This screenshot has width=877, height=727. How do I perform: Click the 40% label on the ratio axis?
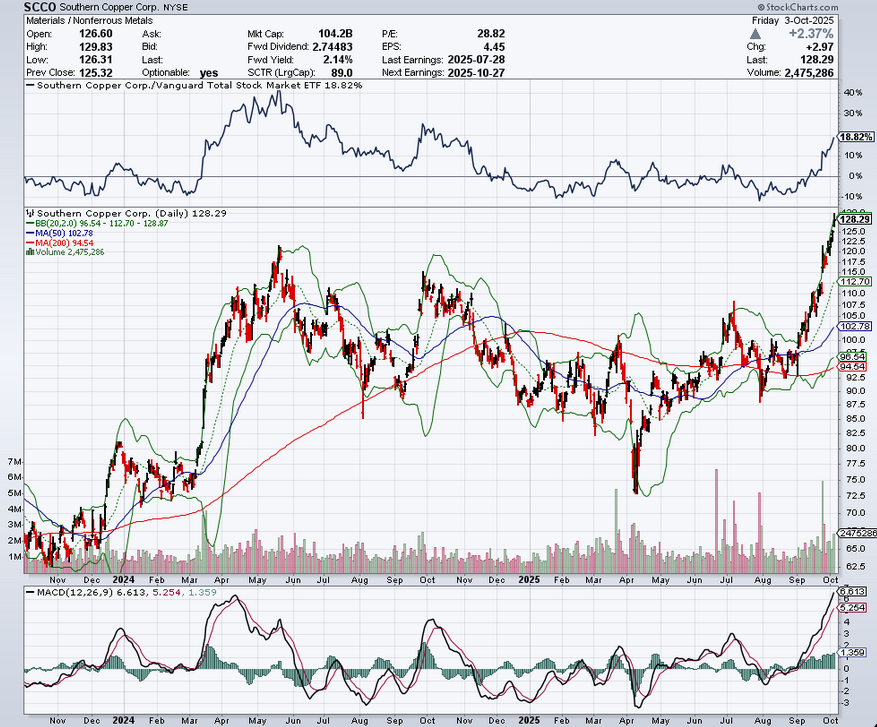click(x=854, y=93)
